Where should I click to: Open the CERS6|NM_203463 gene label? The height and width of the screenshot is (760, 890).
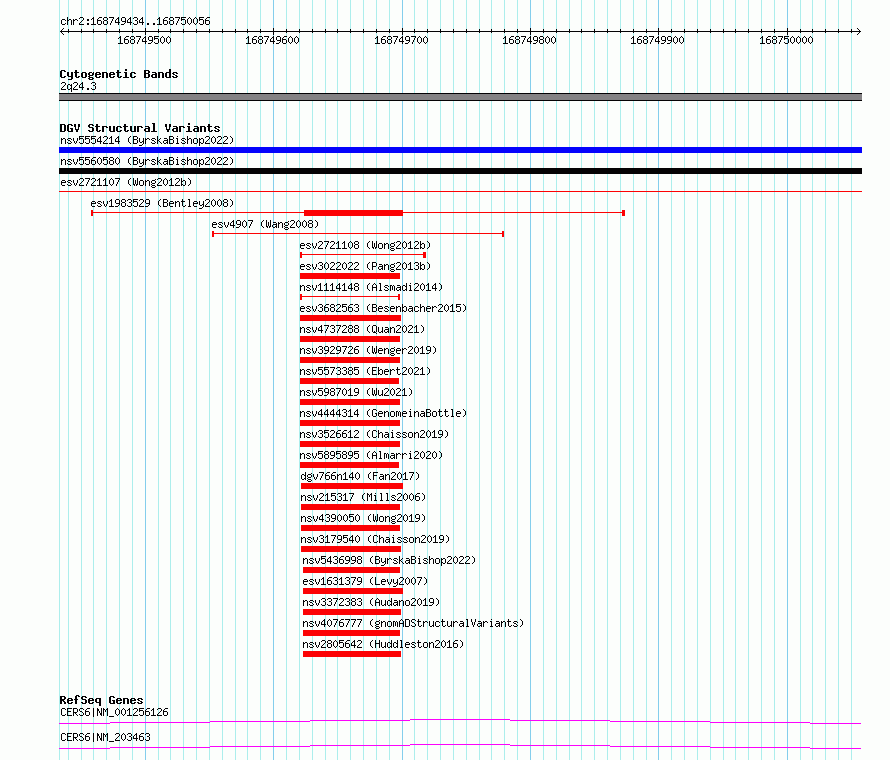(x=105, y=737)
